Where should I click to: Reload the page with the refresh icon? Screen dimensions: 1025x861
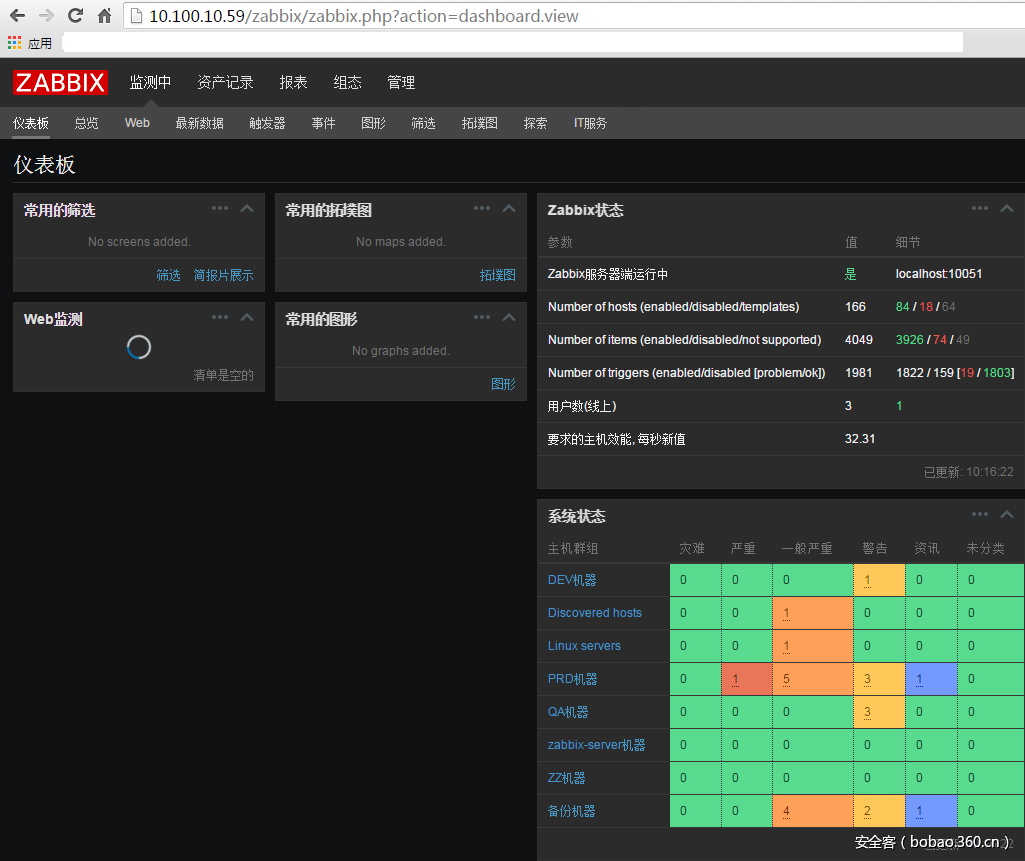click(x=75, y=16)
